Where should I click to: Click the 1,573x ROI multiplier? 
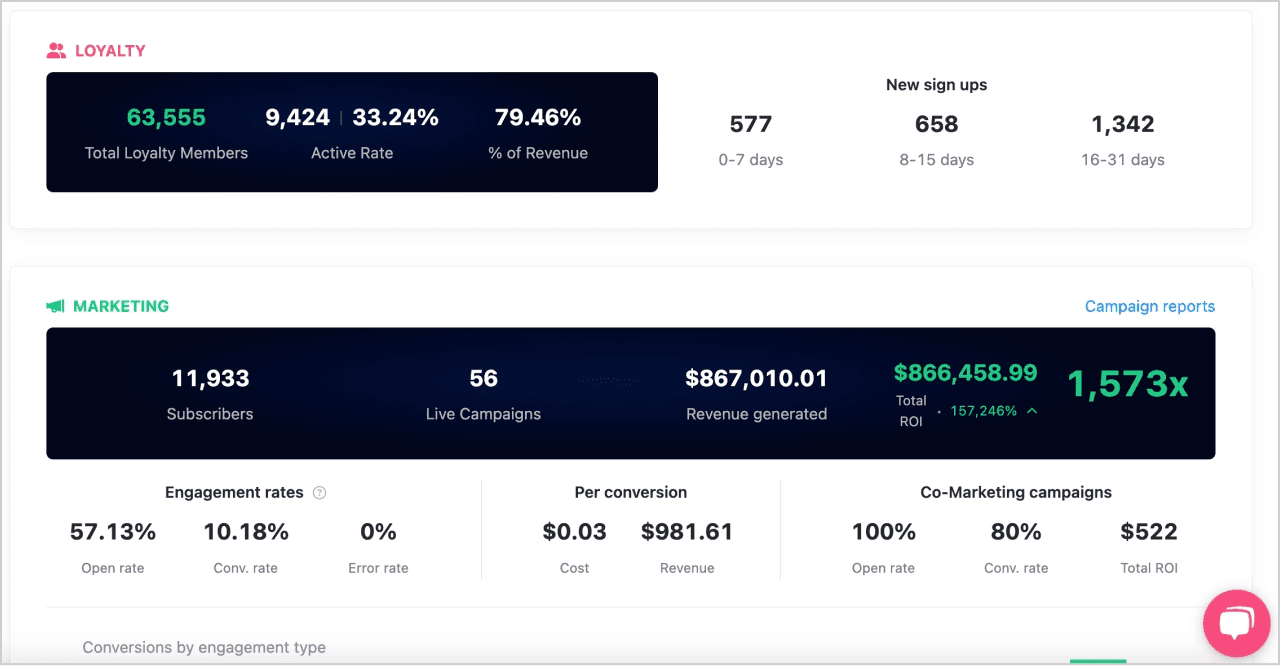[1128, 384]
